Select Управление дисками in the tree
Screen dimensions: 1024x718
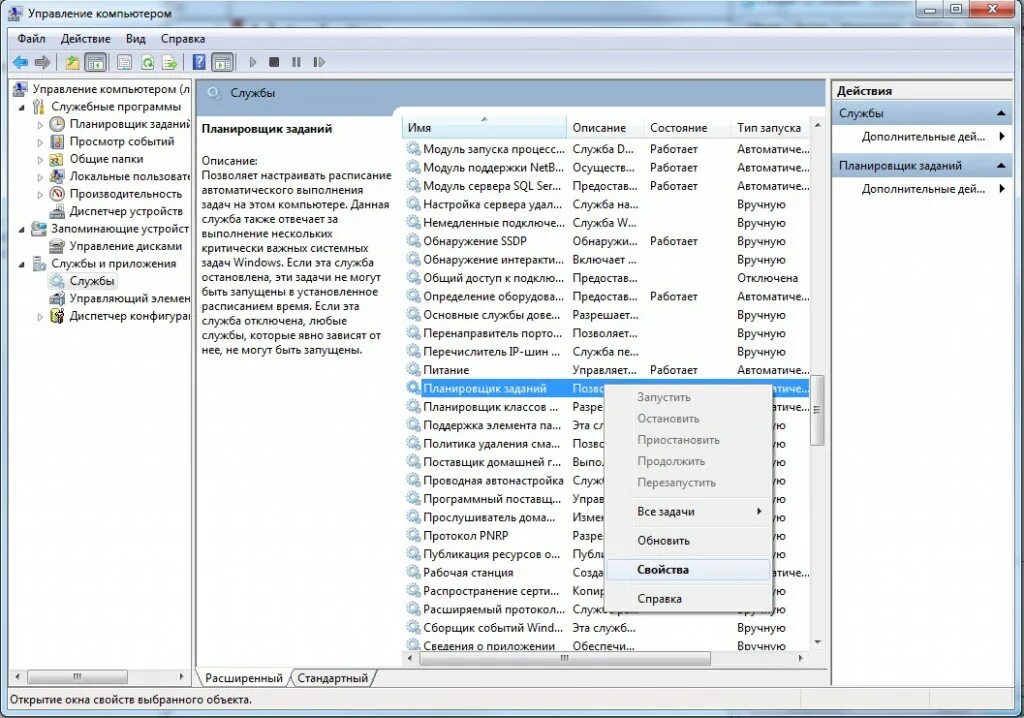tap(125, 246)
